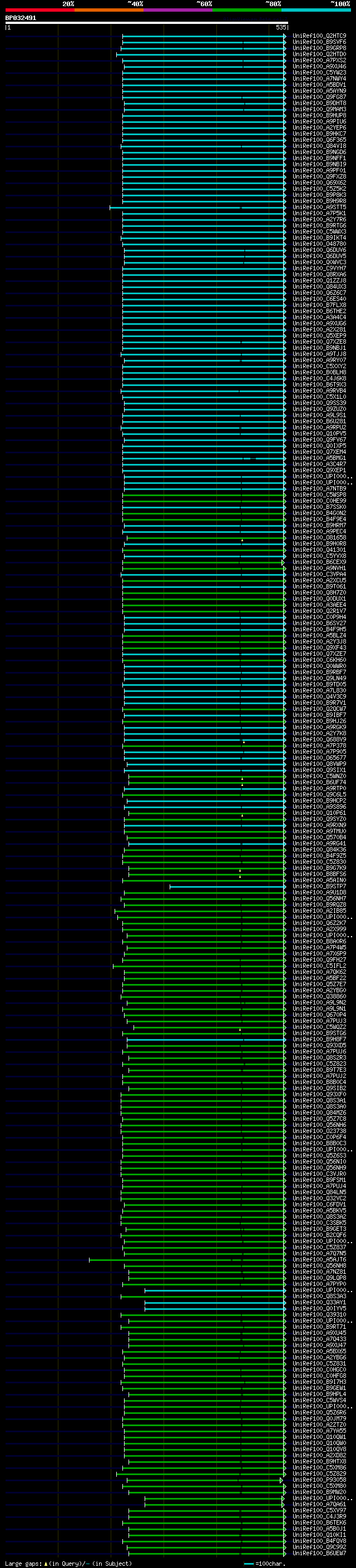Open hit UniRef100_B9SVF6
The height and width of the screenshot is (1568, 356).
pyautogui.click(x=319, y=42)
